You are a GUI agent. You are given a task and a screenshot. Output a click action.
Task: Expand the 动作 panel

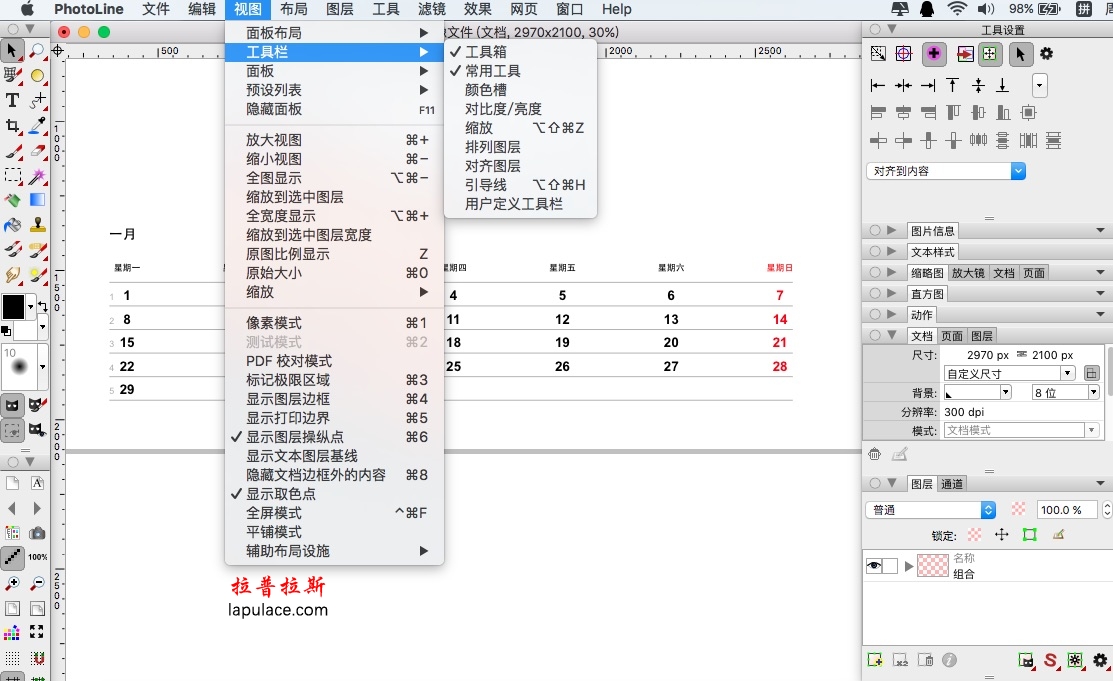click(892, 315)
